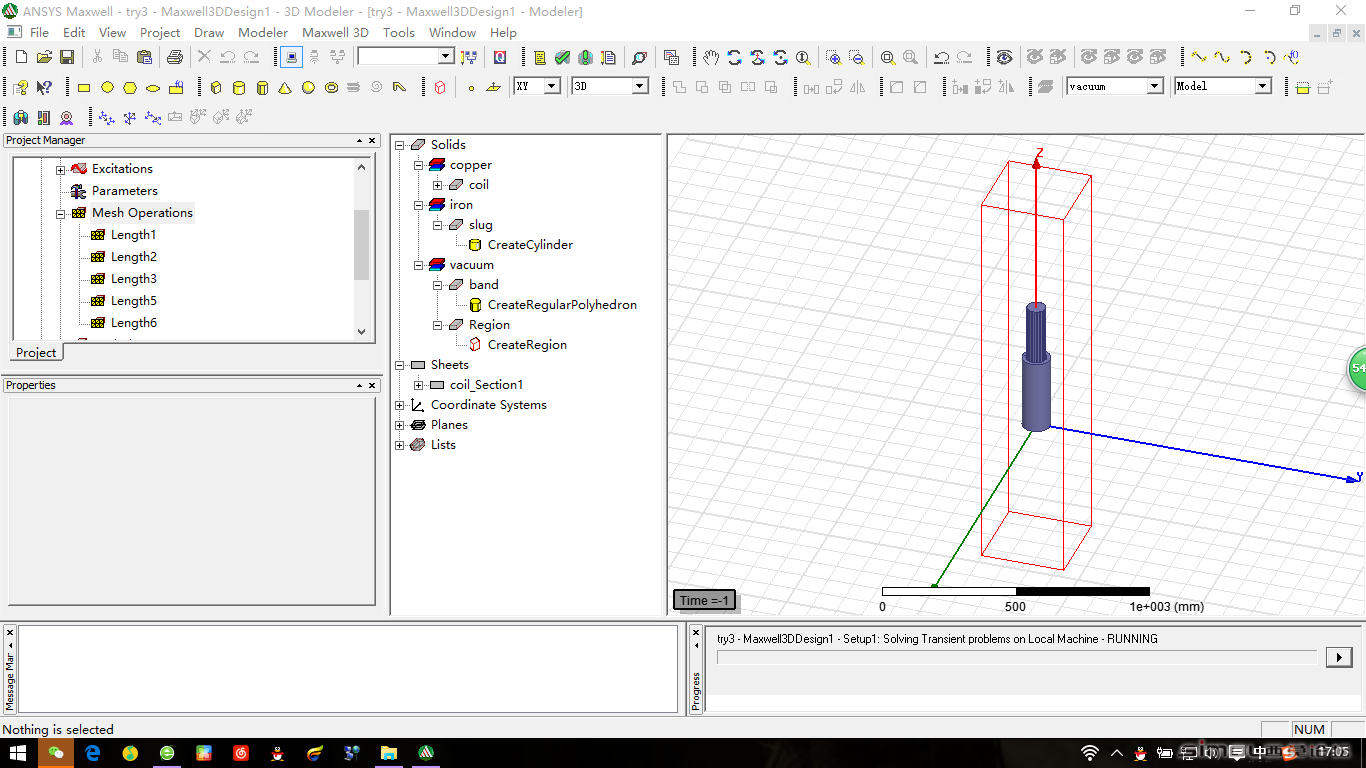This screenshot has width=1366, height=768.
Task: Save the project with floppy disk icon
Action: [x=67, y=58]
